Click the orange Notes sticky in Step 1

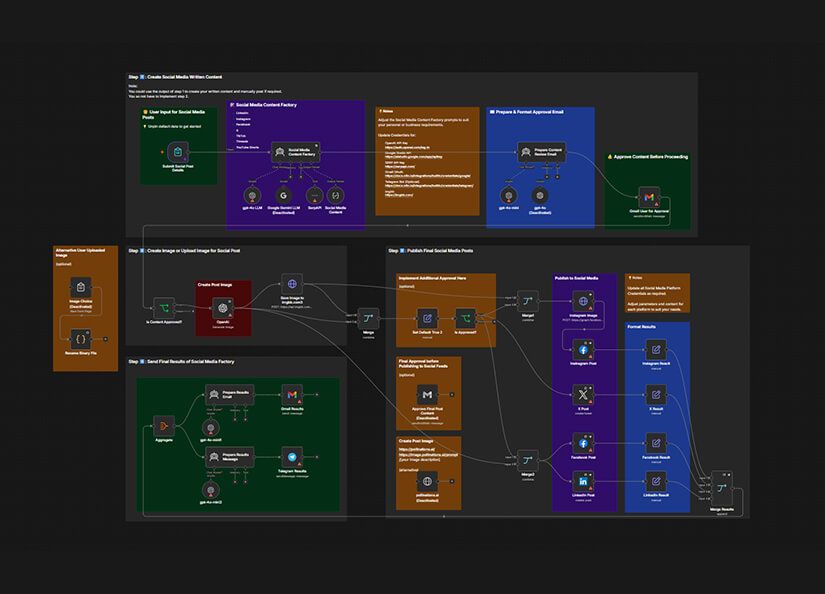click(x=427, y=161)
